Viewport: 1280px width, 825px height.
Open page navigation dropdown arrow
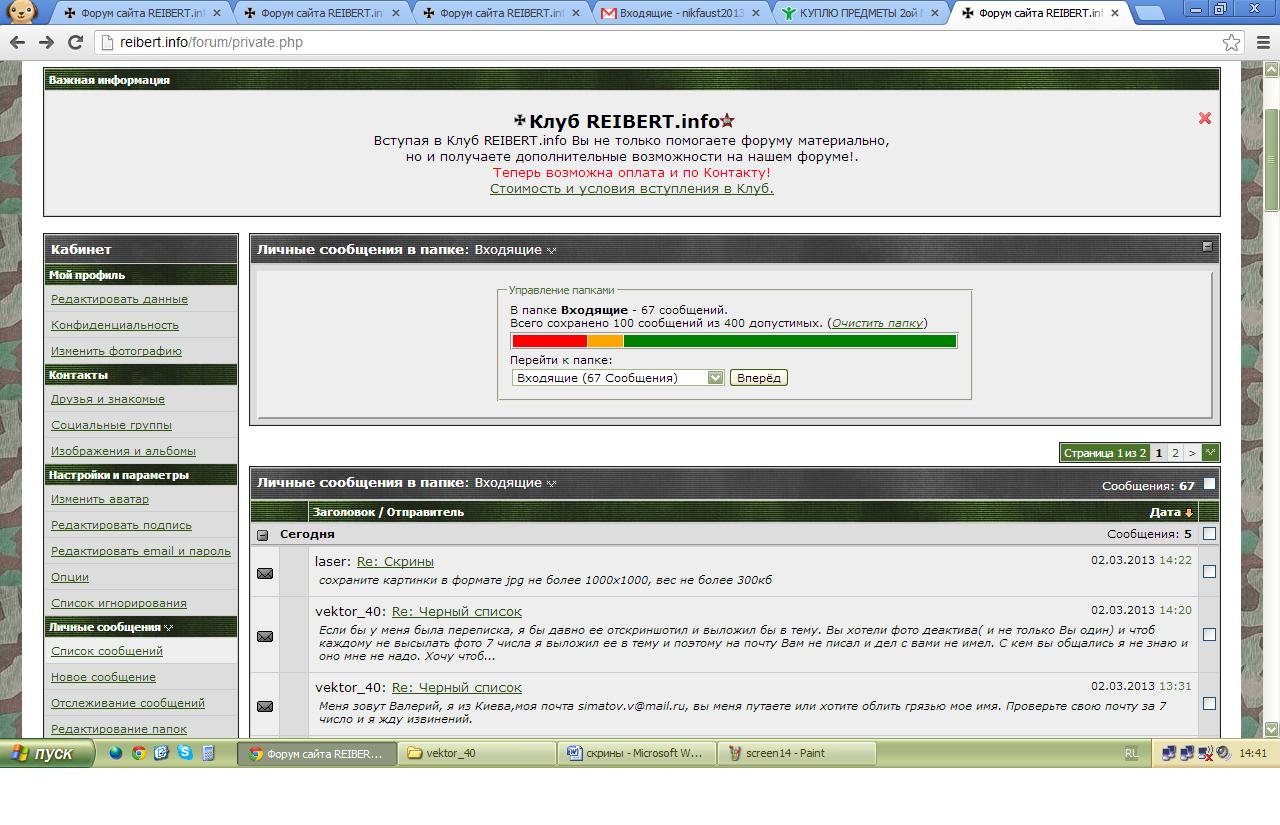(x=1210, y=453)
